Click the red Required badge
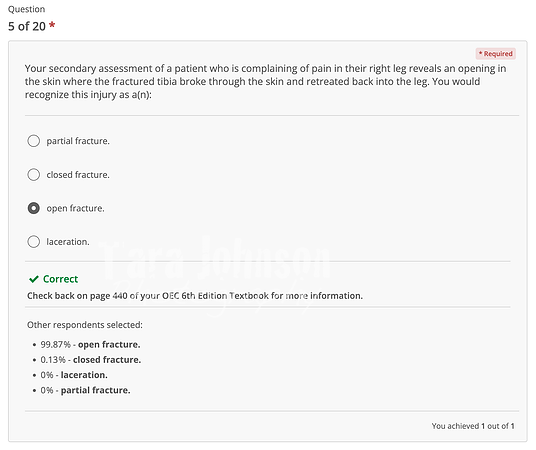Viewport: 536px width, 450px height. click(x=495, y=54)
